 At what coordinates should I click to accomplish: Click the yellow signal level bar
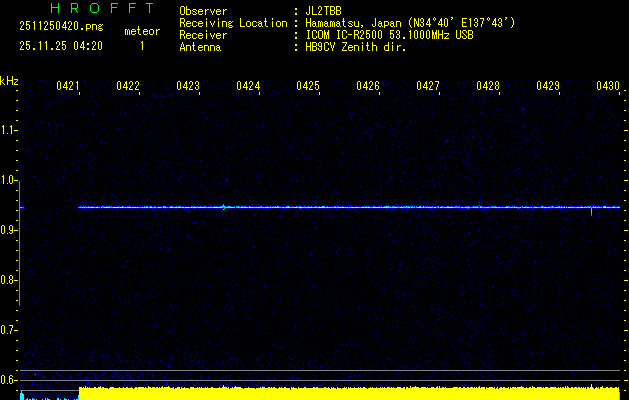pos(350,394)
